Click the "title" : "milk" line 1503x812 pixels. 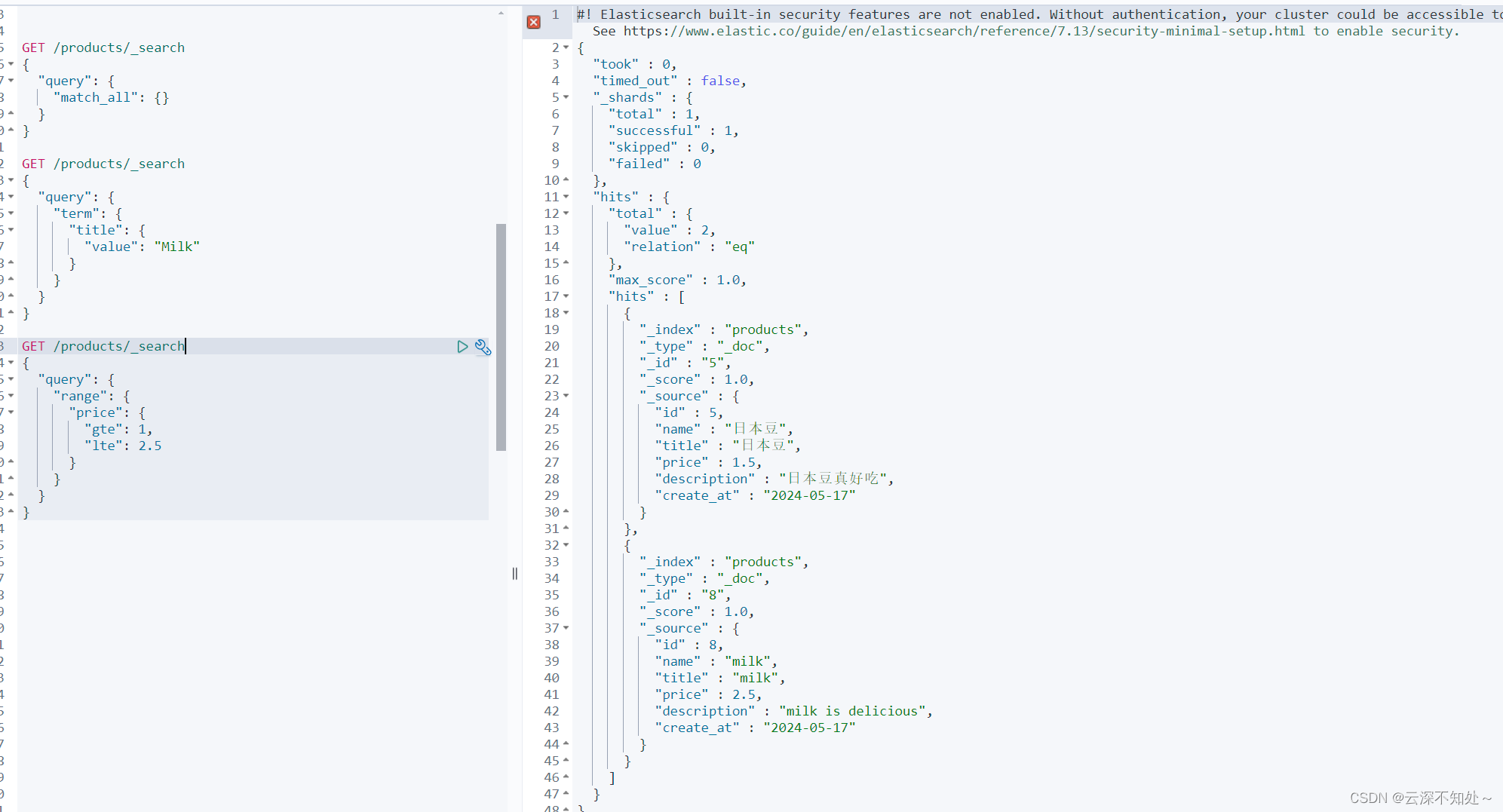pos(720,678)
